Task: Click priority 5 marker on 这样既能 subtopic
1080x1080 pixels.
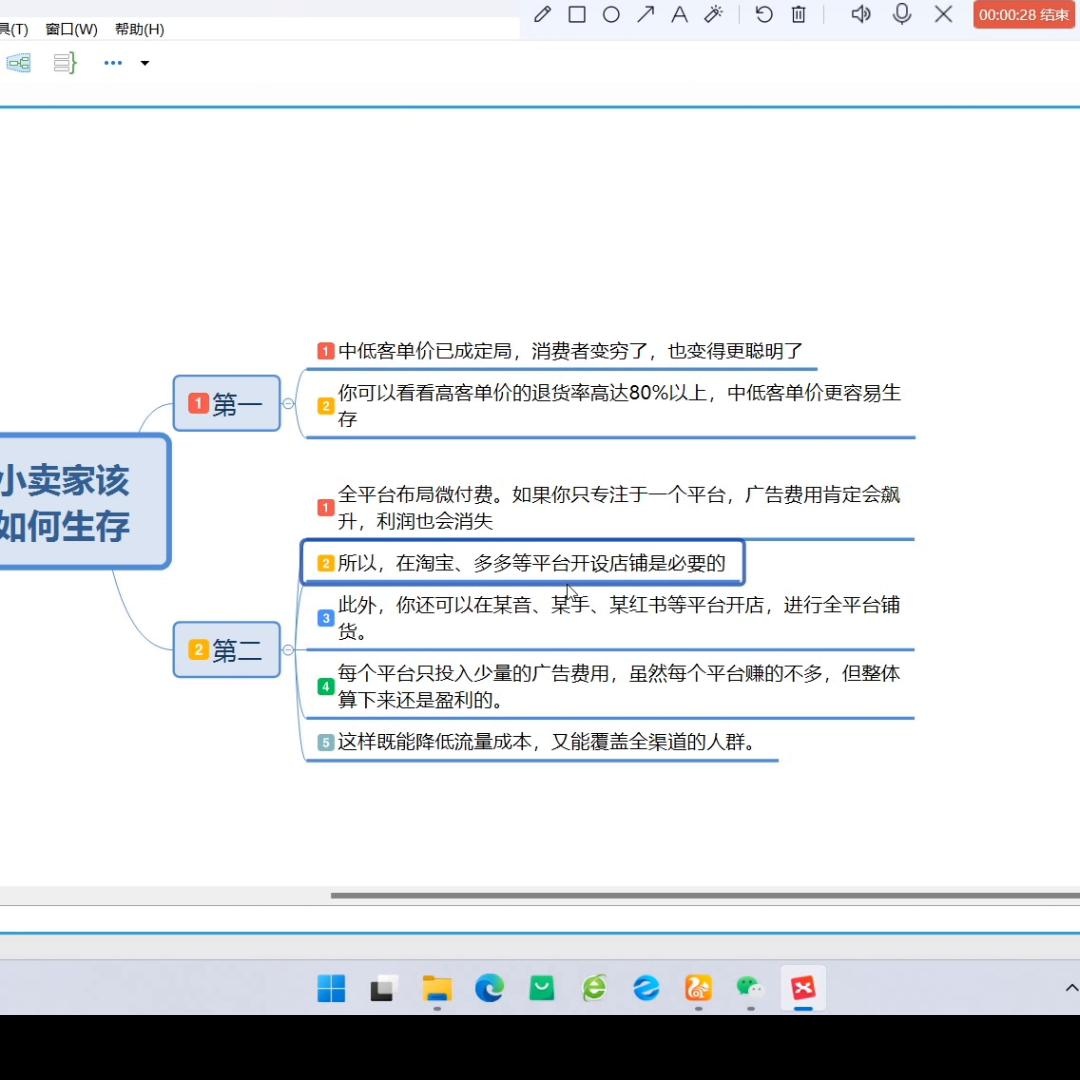Action: coord(326,742)
